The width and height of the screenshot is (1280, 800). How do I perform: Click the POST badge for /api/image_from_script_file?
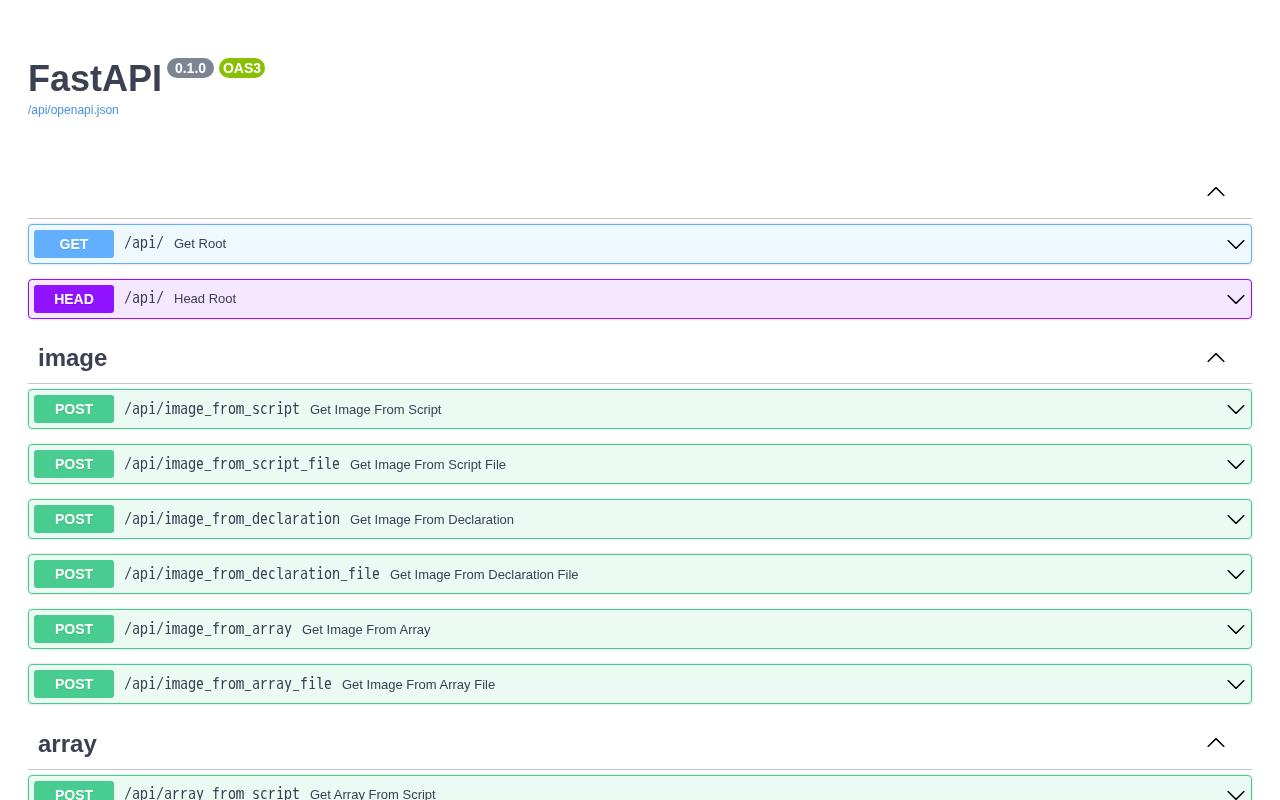click(74, 464)
